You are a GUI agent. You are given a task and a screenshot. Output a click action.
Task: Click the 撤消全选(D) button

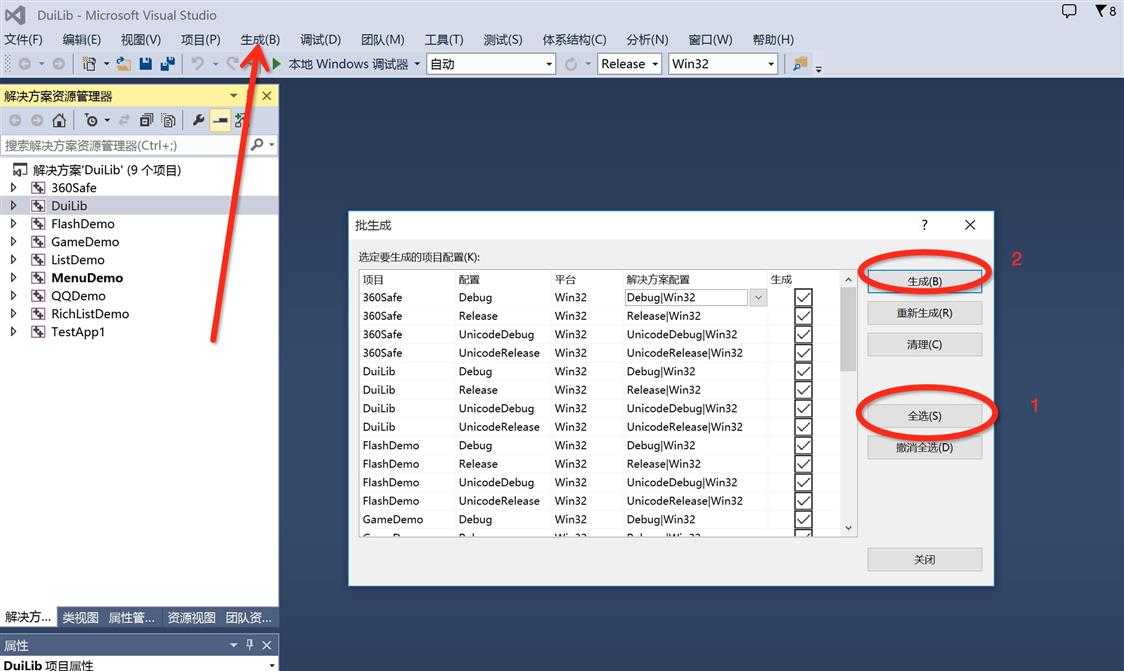(925, 447)
